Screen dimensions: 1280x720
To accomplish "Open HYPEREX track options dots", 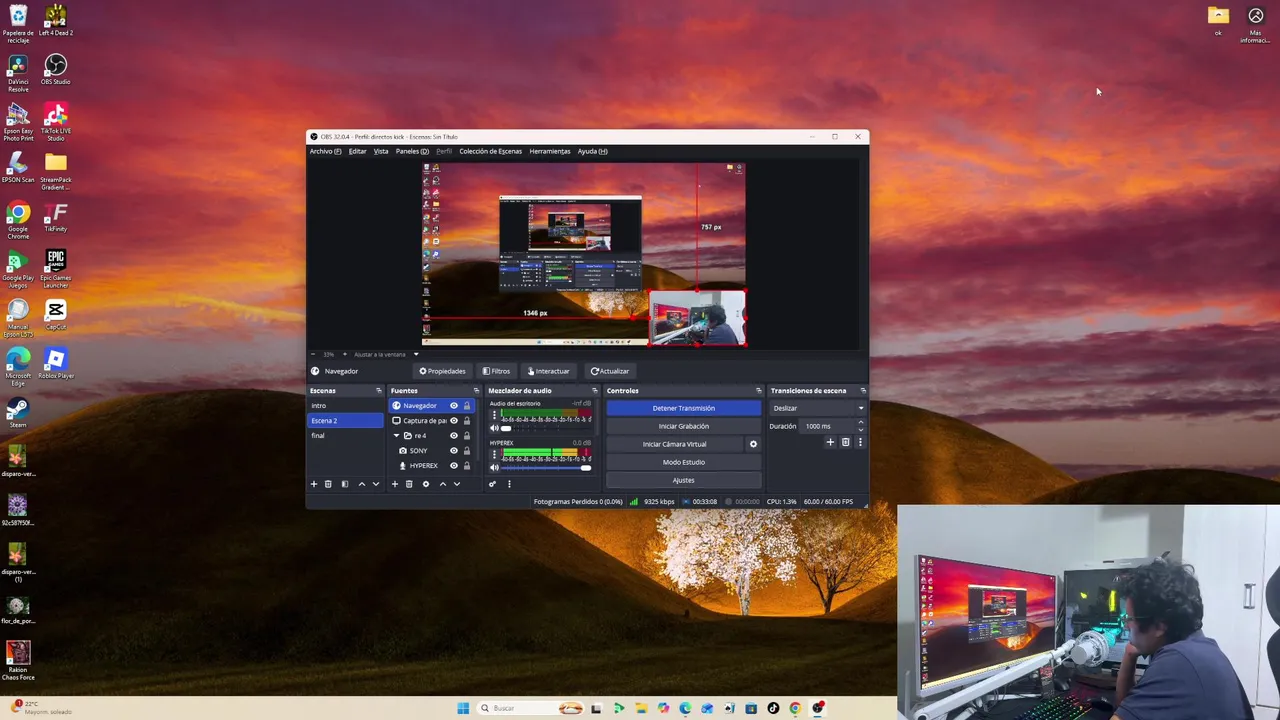I will click(x=494, y=455).
